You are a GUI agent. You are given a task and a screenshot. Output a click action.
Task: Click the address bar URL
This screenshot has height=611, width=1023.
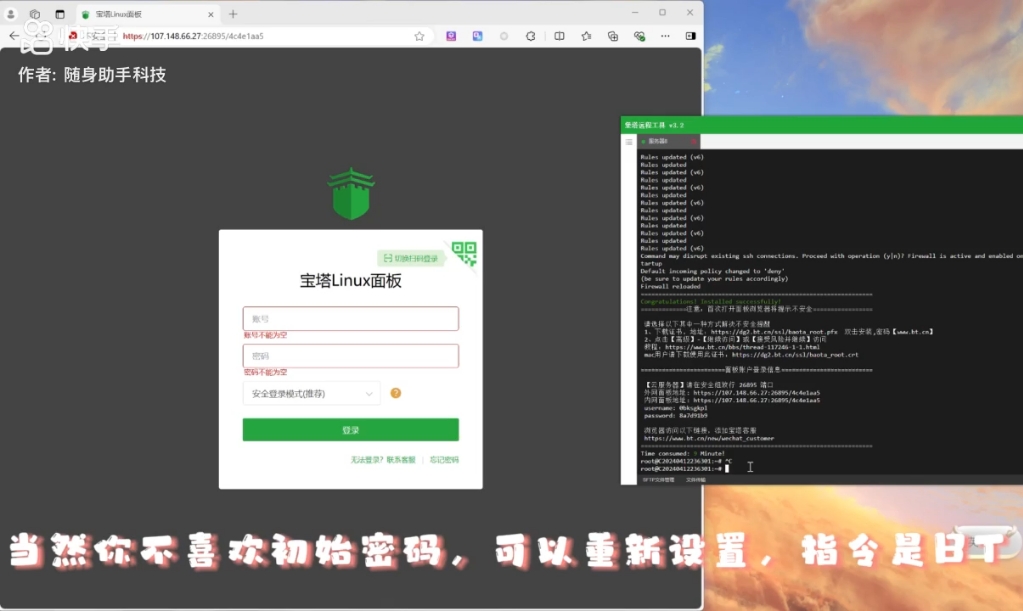click(193, 36)
